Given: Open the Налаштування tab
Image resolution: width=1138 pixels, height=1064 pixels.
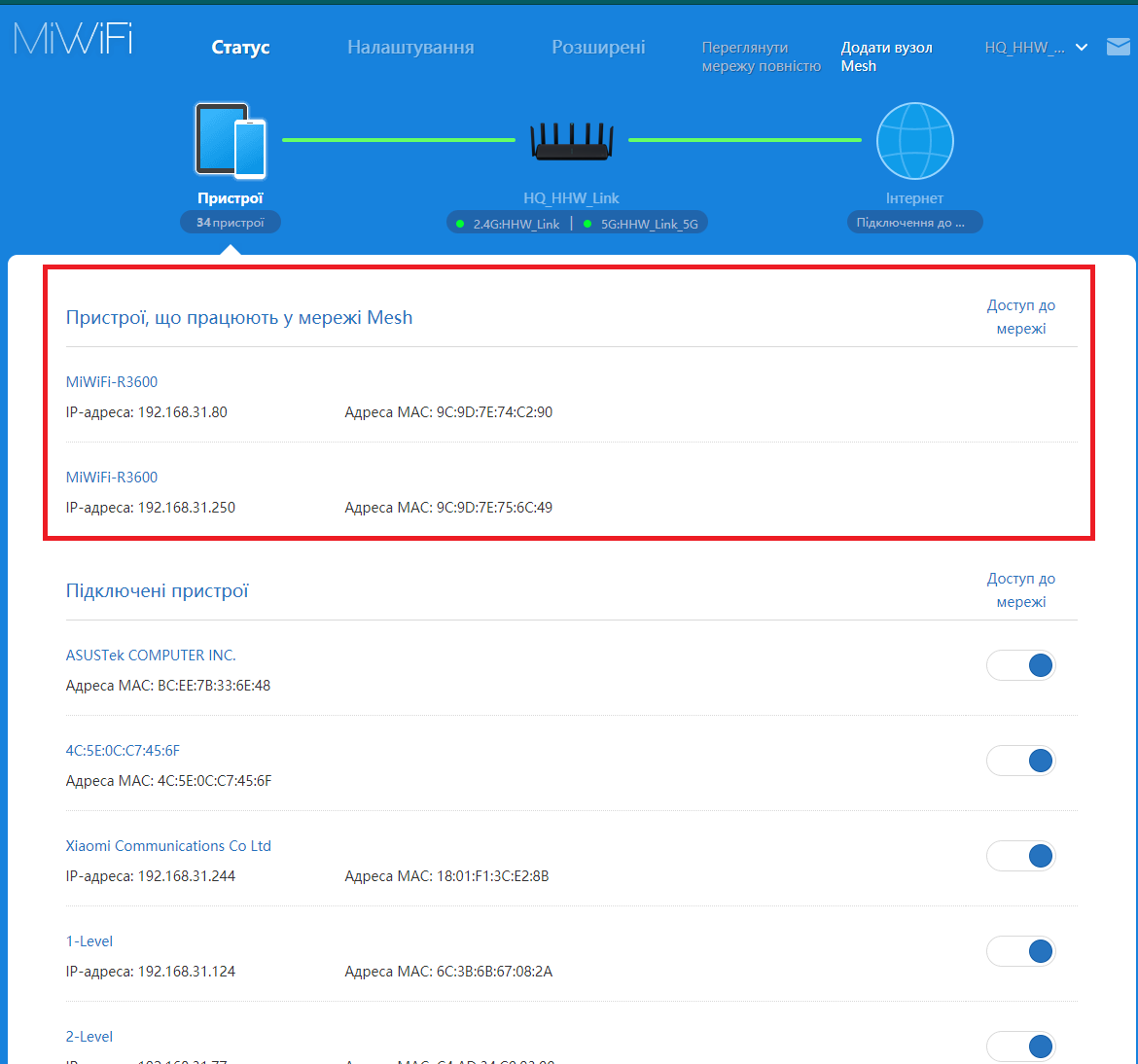Looking at the screenshot, I should click(410, 48).
